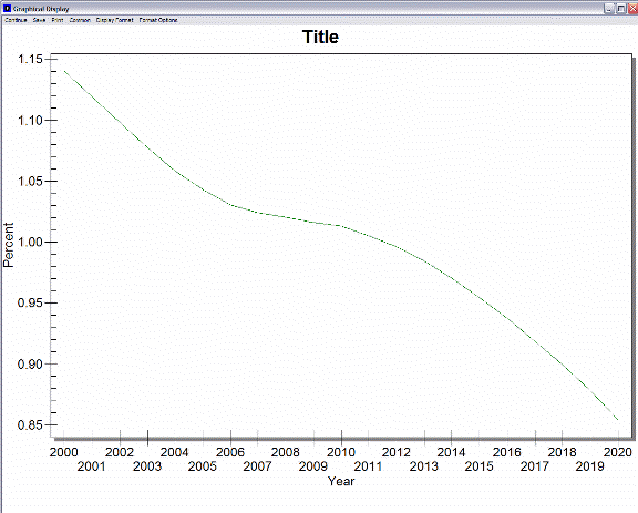
Task: Open the Display Format menu
Action: pyautogui.click(x=114, y=20)
